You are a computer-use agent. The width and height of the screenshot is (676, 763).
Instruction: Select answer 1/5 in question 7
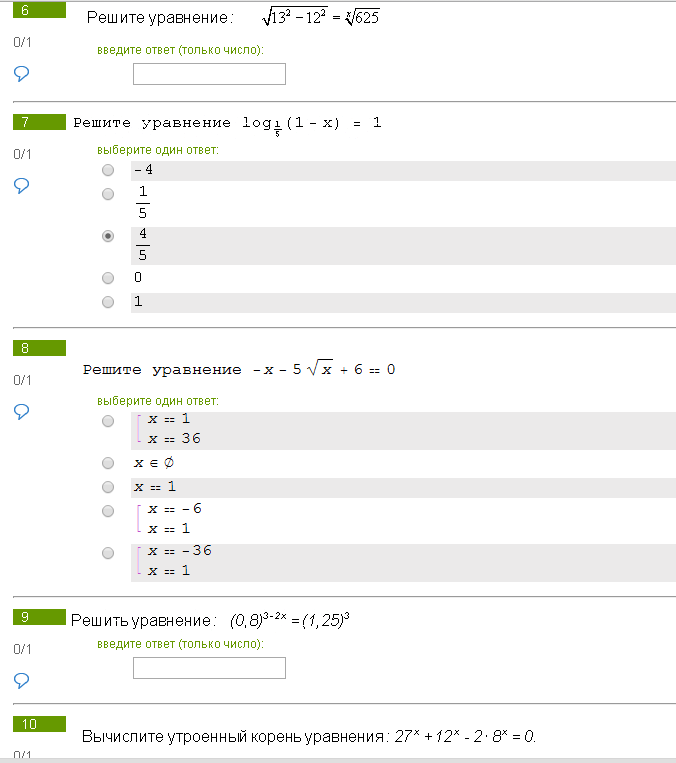tap(108, 194)
